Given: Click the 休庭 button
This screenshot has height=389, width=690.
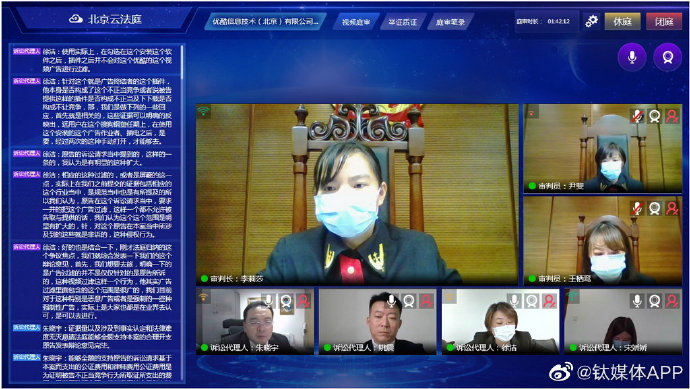Looking at the screenshot, I should click(x=622, y=21).
